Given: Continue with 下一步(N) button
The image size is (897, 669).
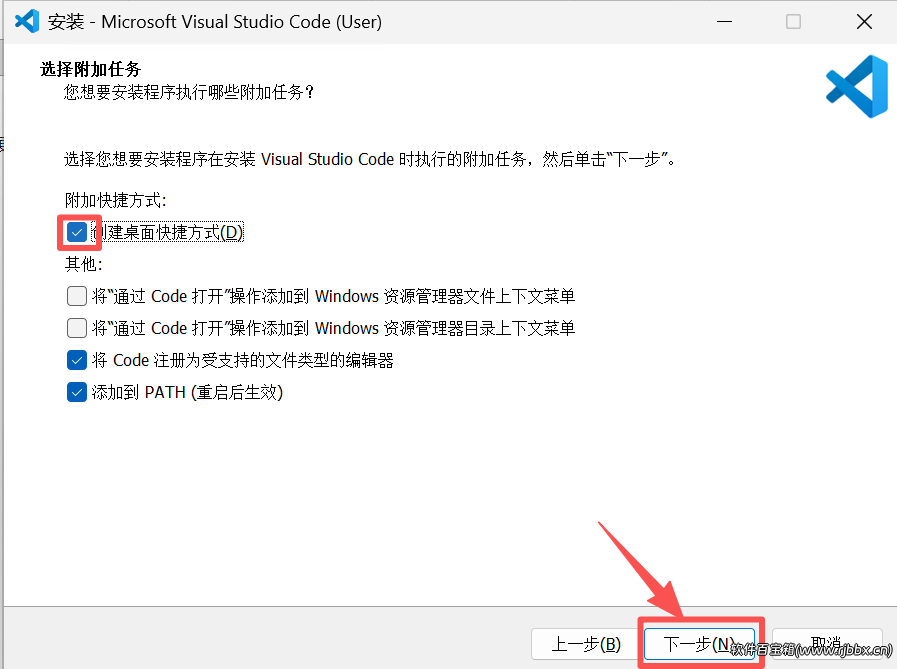Looking at the screenshot, I should tap(700, 644).
